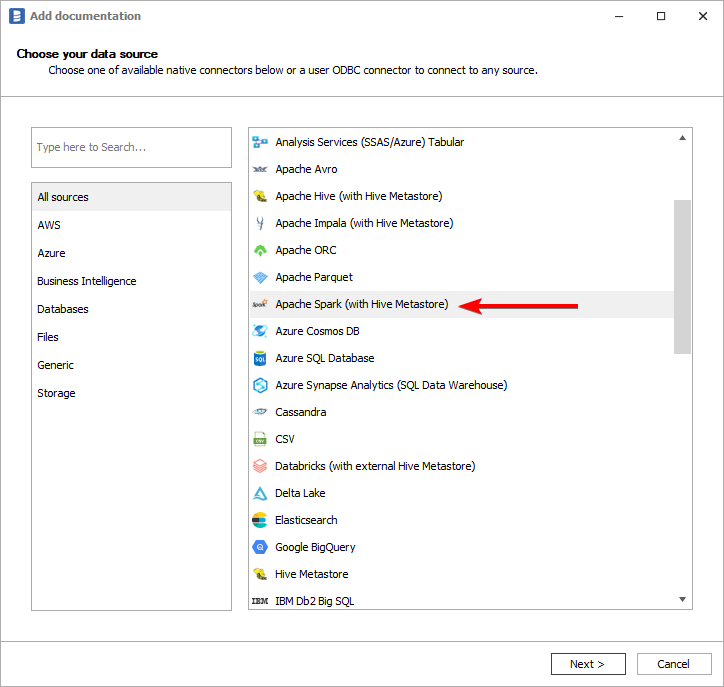Click the connector list scrollbar thumb
The height and width of the screenshot is (687, 724).
[x=682, y=277]
